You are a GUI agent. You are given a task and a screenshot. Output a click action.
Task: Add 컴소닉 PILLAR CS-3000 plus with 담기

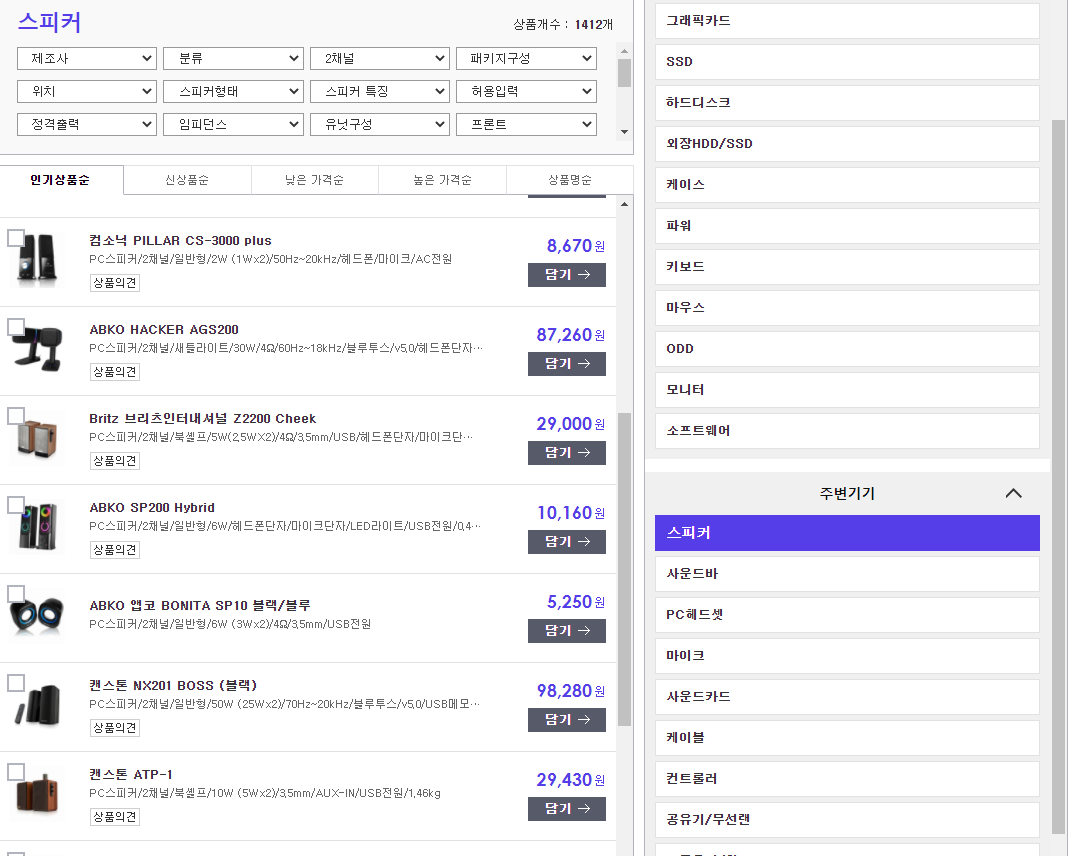(566, 275)
